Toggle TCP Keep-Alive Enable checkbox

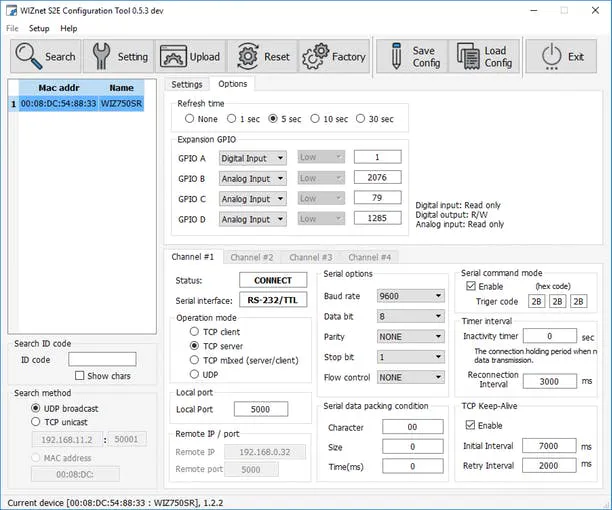(470, 425)
